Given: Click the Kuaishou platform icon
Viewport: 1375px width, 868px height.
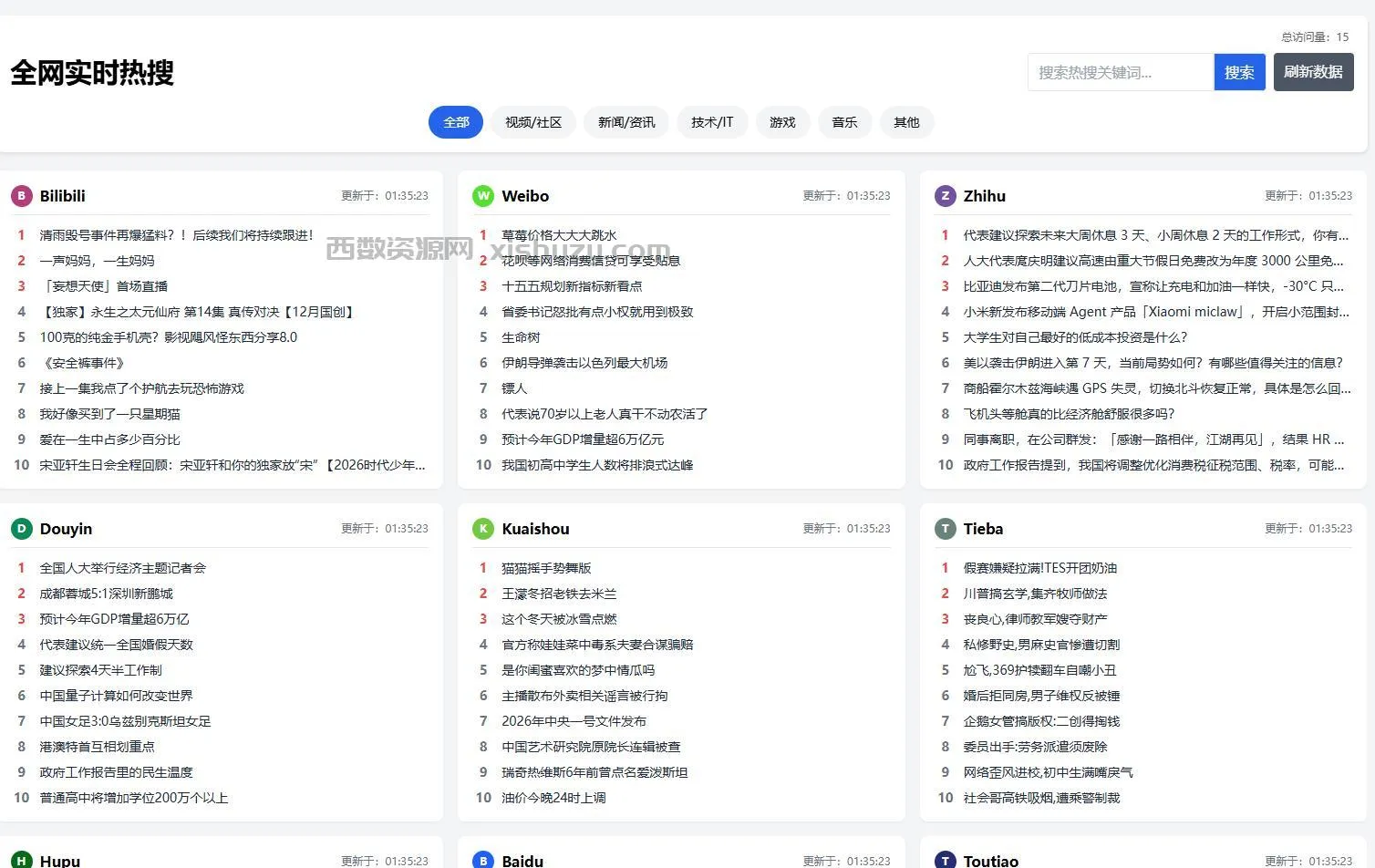Looking at the screenshot, I should pos(482,528).
